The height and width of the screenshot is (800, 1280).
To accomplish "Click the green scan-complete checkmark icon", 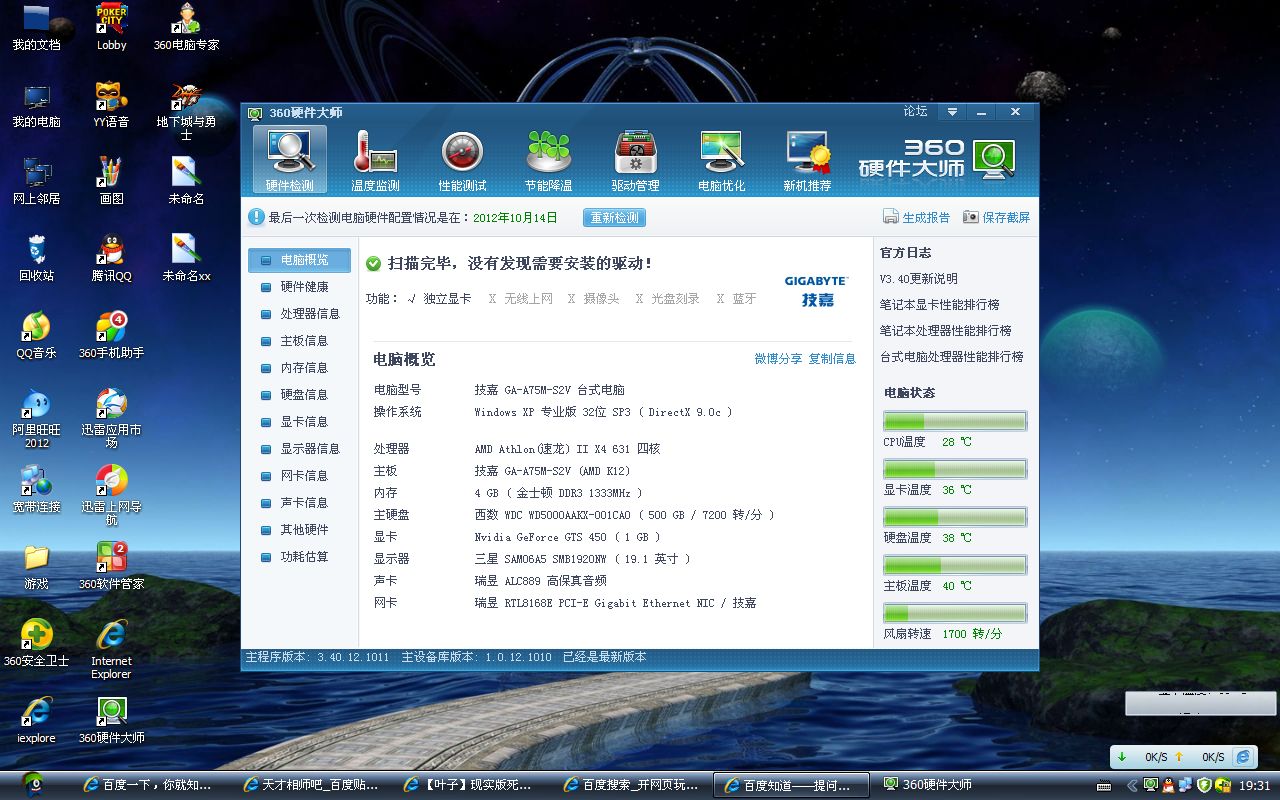I will pos(374,264).
